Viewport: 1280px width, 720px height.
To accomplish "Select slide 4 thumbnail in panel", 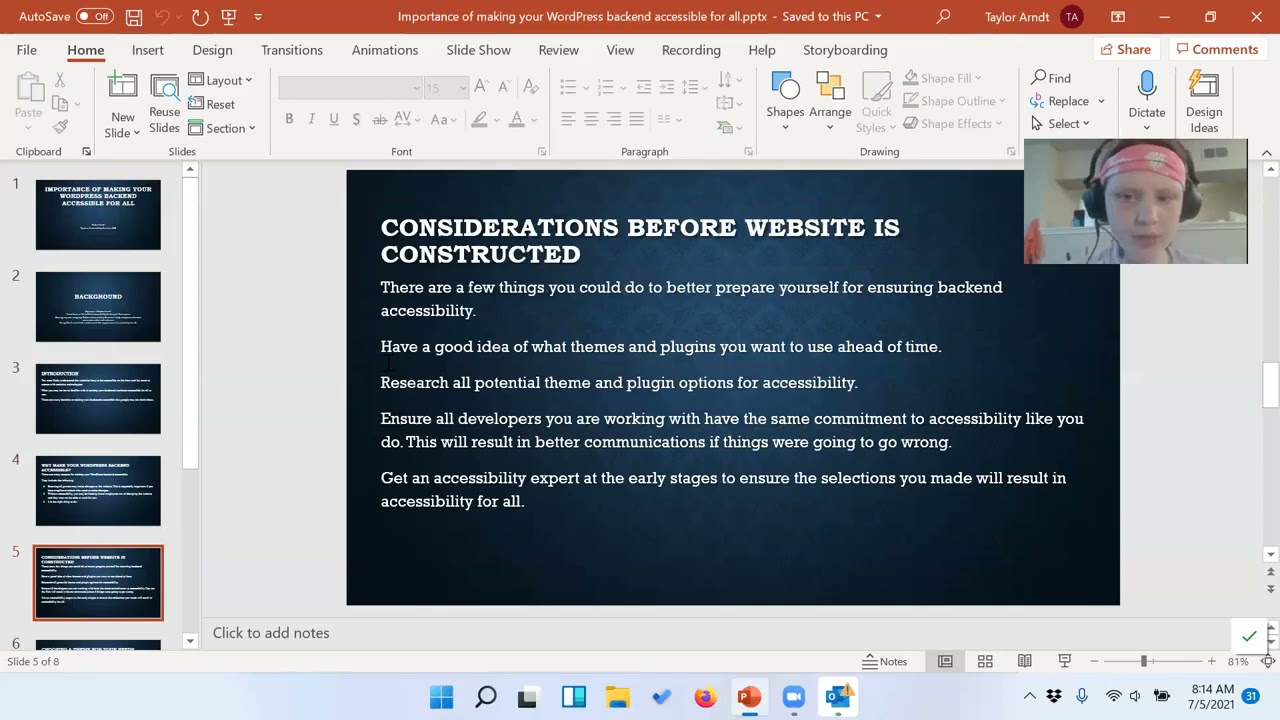I will click(98, 491).
